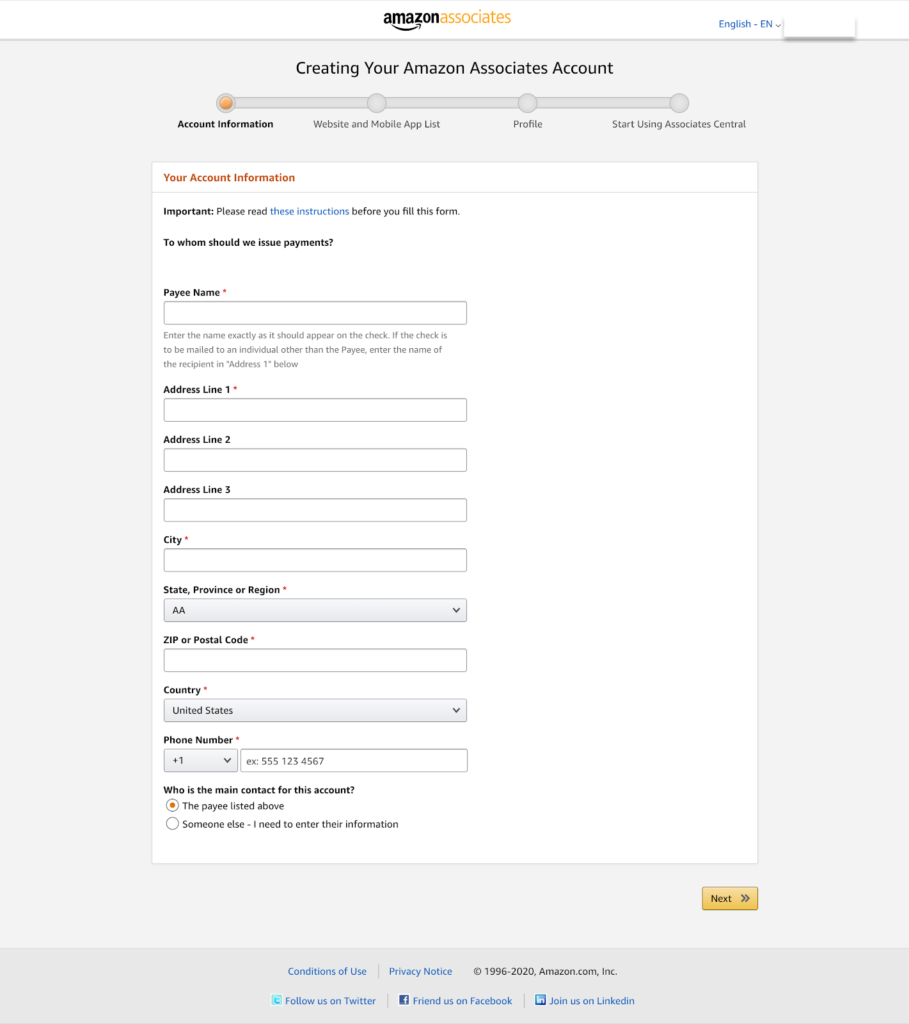Select the Profile progress step circle

[527, 102]
